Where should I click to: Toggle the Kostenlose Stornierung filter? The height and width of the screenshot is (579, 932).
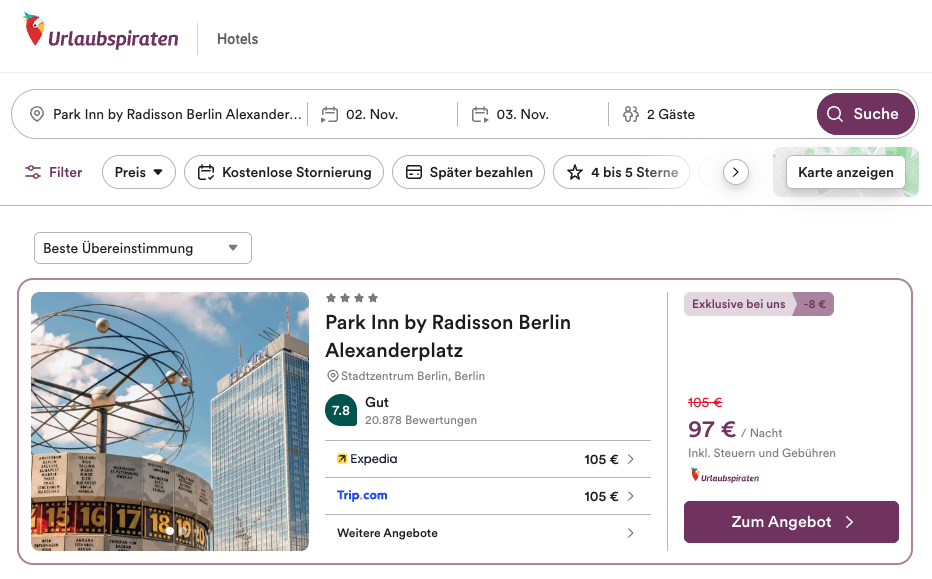[284, 172]
